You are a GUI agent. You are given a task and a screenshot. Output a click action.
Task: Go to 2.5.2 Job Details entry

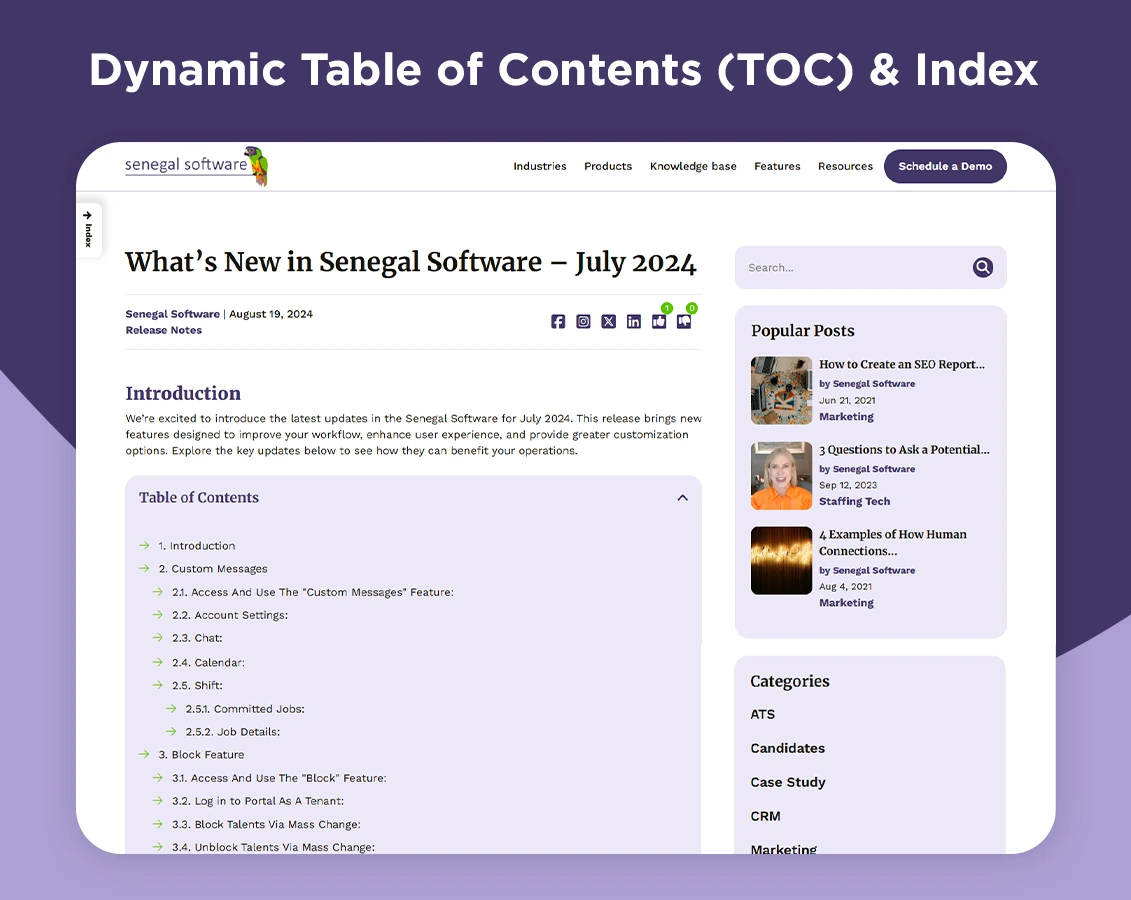click(x=232, y=732)
